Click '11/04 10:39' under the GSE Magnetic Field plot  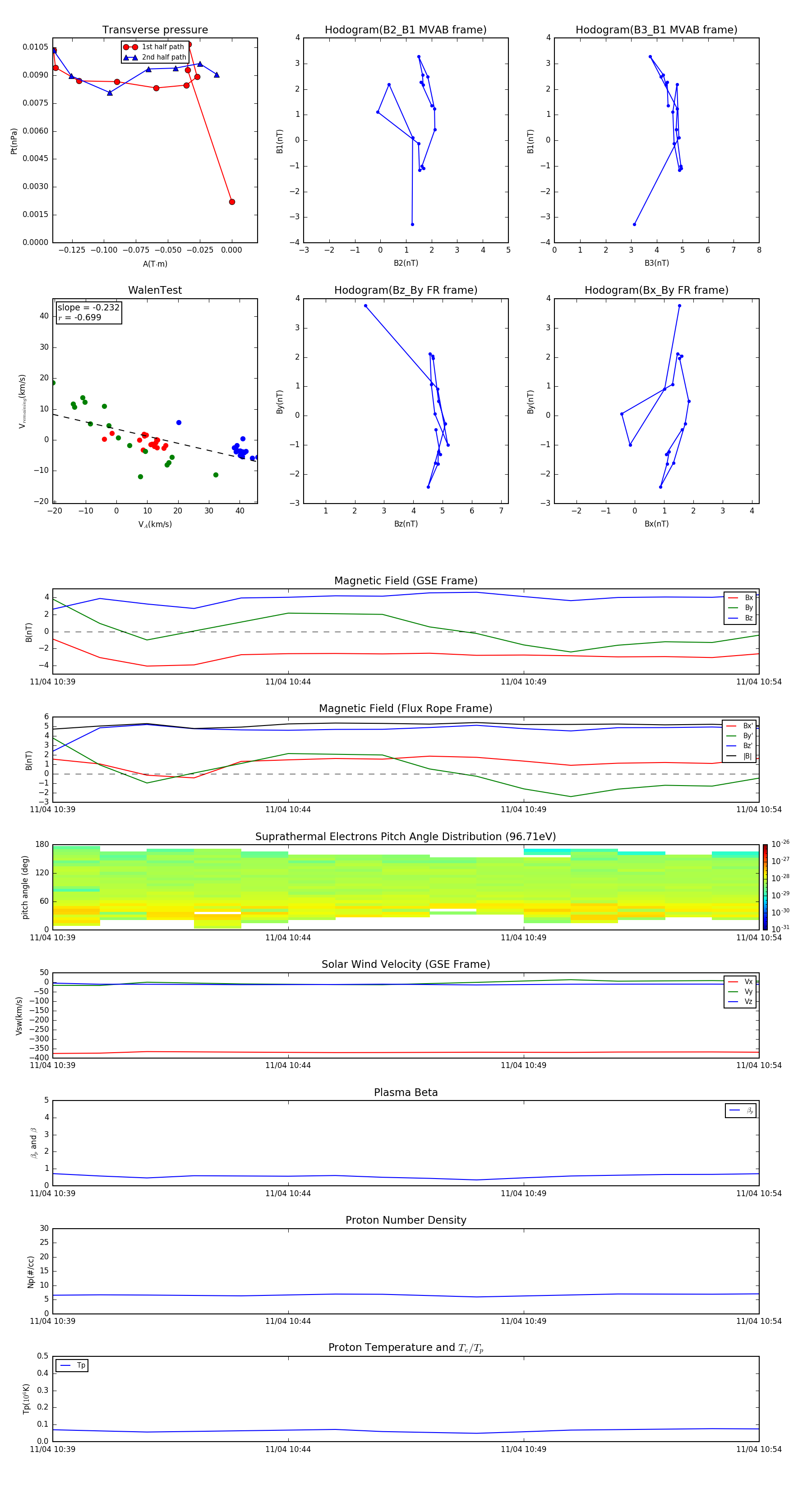[53, 682]
